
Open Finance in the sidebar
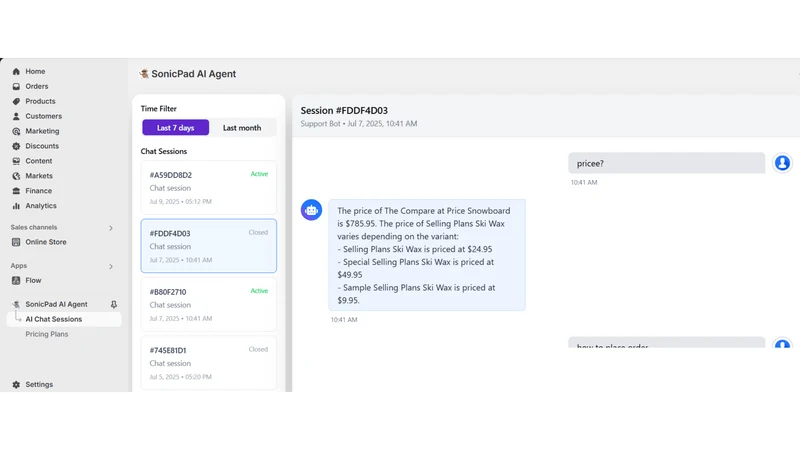click(x=39, y=191)
